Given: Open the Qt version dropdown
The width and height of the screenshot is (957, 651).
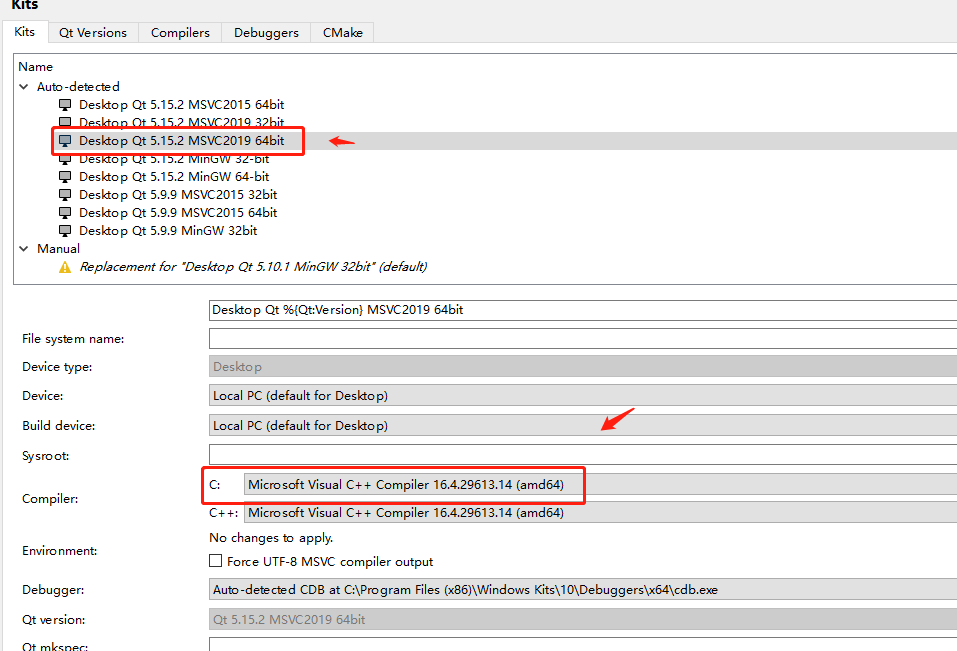Looking at the screenshot, I should (x=583, y=619).
